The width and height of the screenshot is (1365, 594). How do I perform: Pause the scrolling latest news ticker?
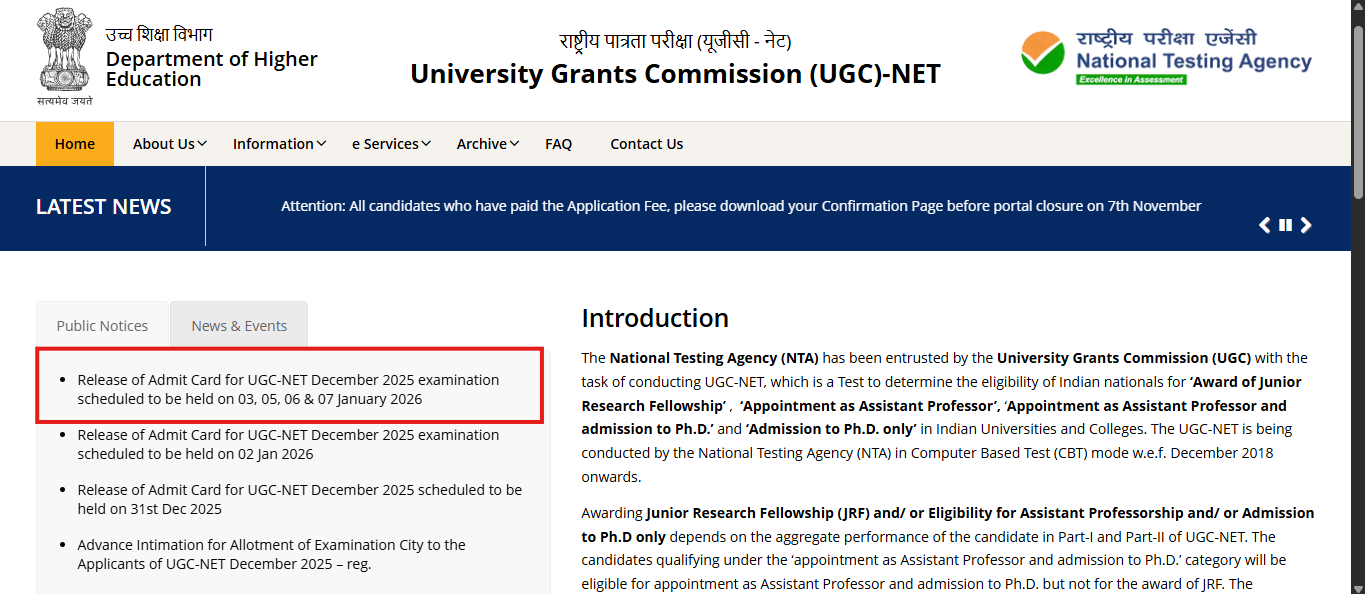[x=1285, y=225]
